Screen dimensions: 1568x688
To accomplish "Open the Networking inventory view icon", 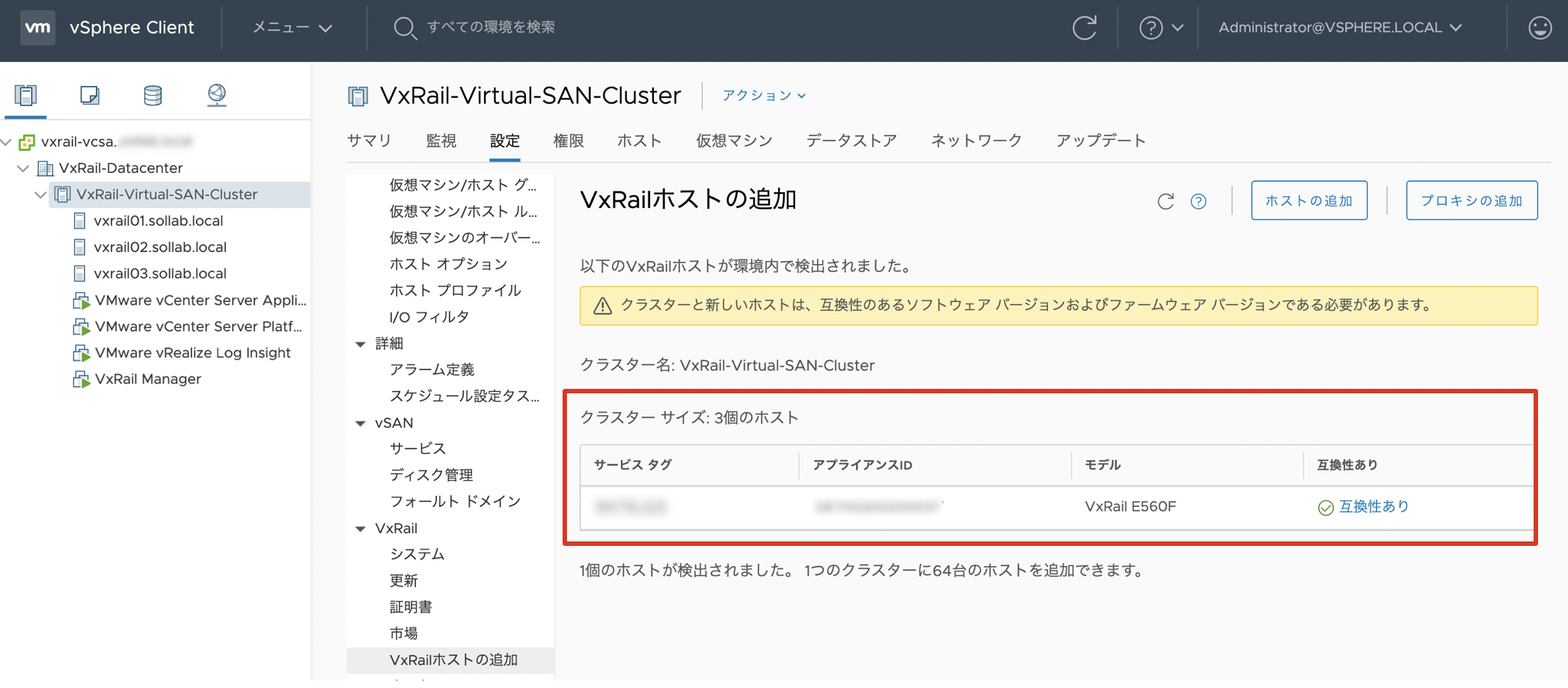I will coord(217,95).
